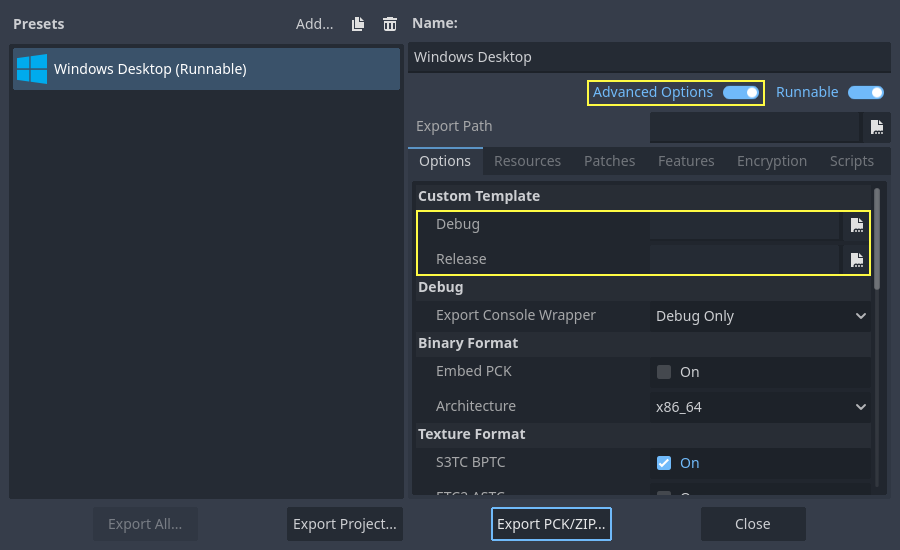
Task: Open file browser for Release template
Action: (x=856, y=260)
